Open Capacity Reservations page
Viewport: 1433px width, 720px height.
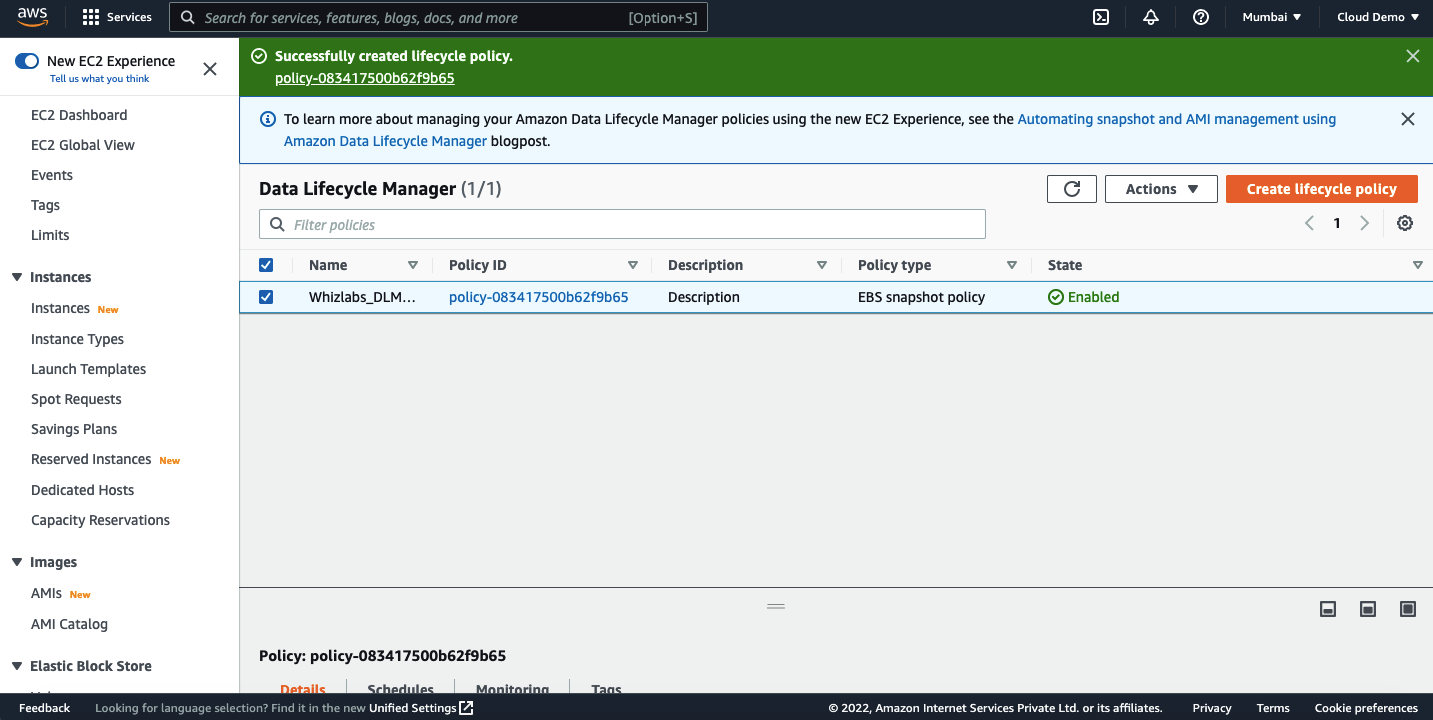coord(100,520)
